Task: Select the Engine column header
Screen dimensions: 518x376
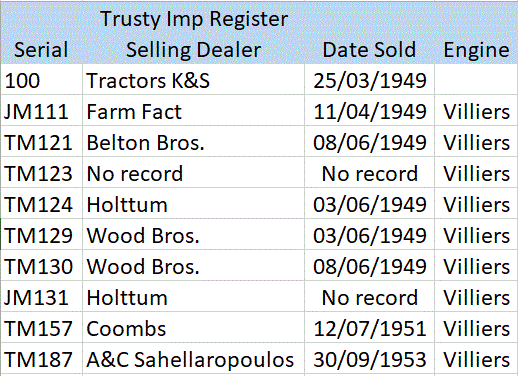Action: point(476,50)
